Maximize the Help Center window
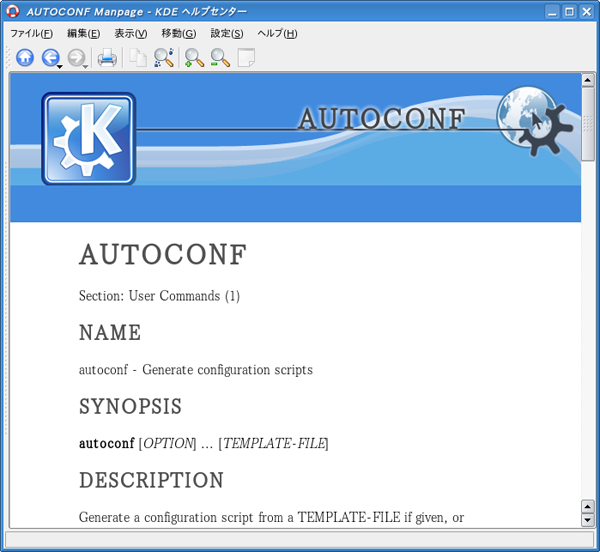The image size is (600, 552). click(x=569, y=12)
